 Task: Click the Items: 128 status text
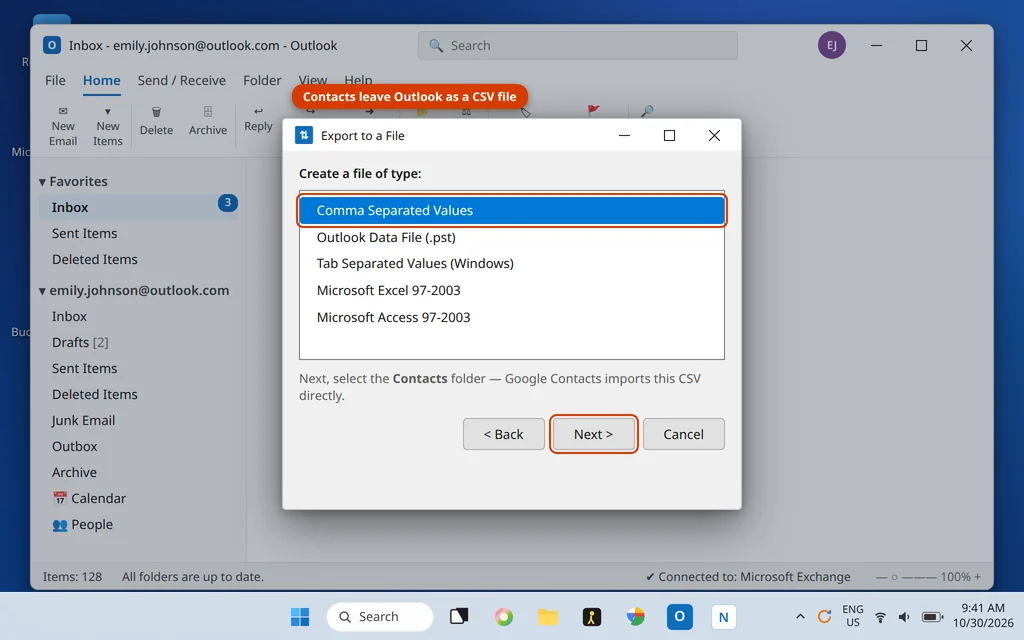(x=72, y=577)
